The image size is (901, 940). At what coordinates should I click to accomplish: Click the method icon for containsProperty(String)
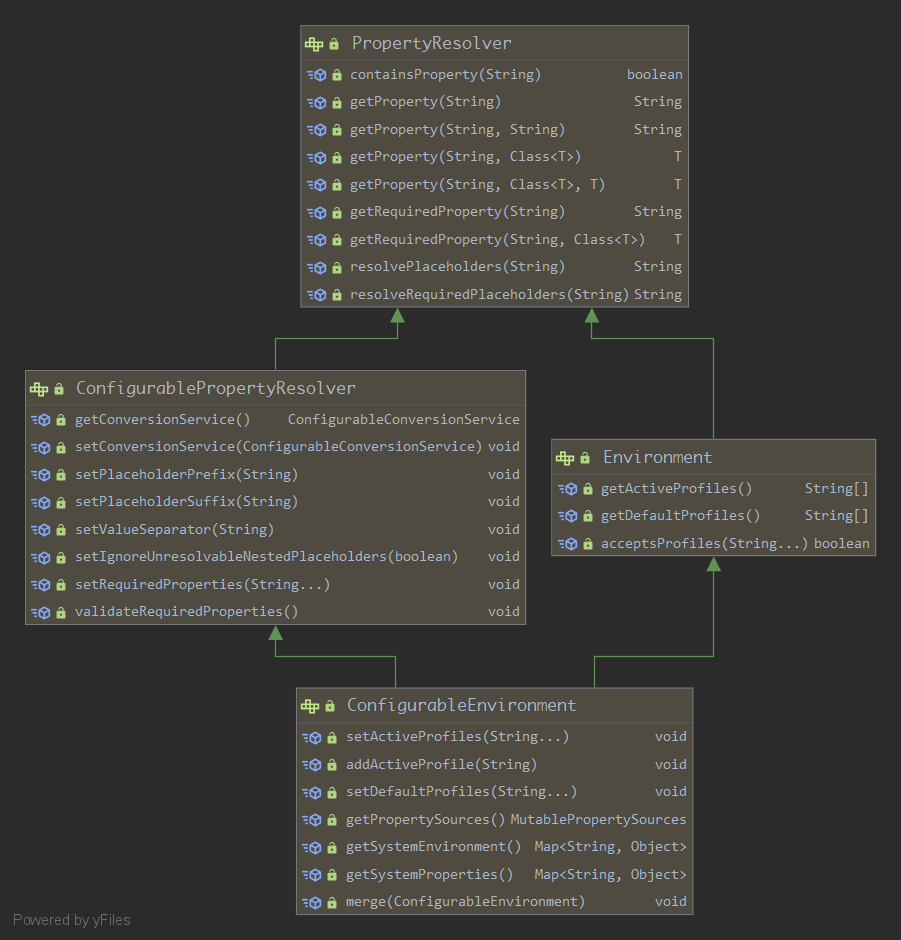pyautogui.click(x=317, y=75)
